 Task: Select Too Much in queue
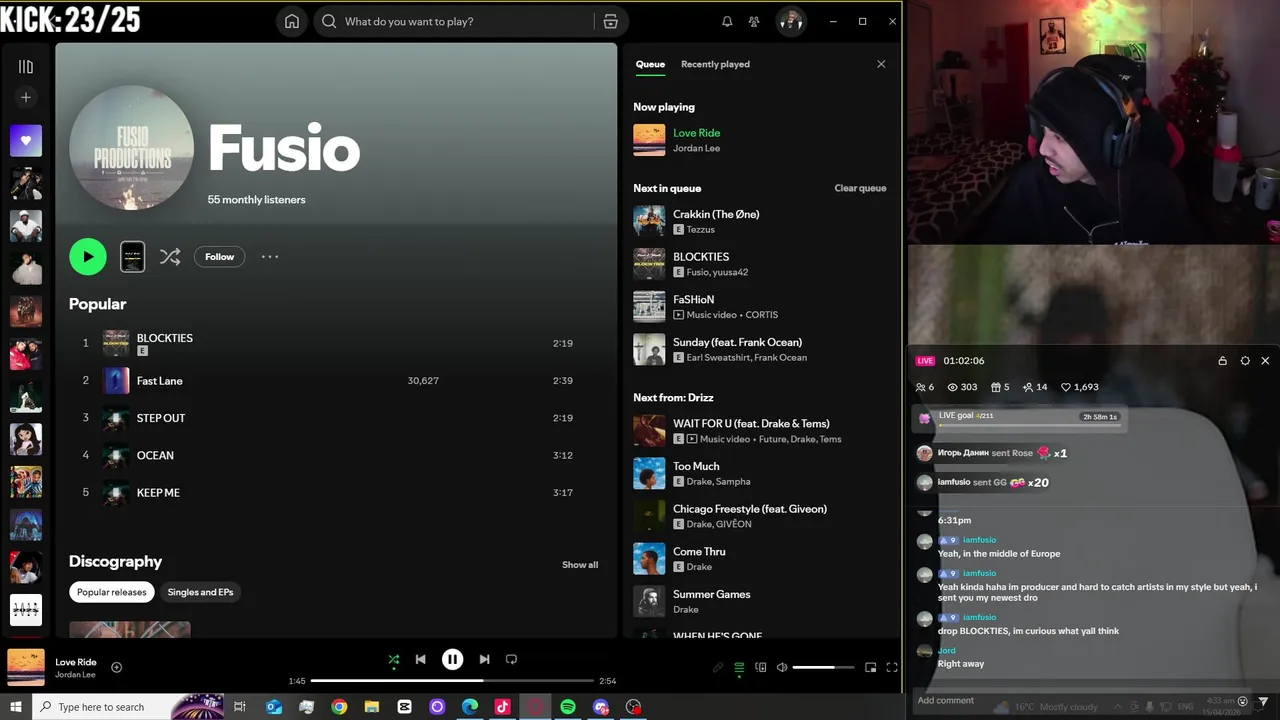click(x=760, y=474)
